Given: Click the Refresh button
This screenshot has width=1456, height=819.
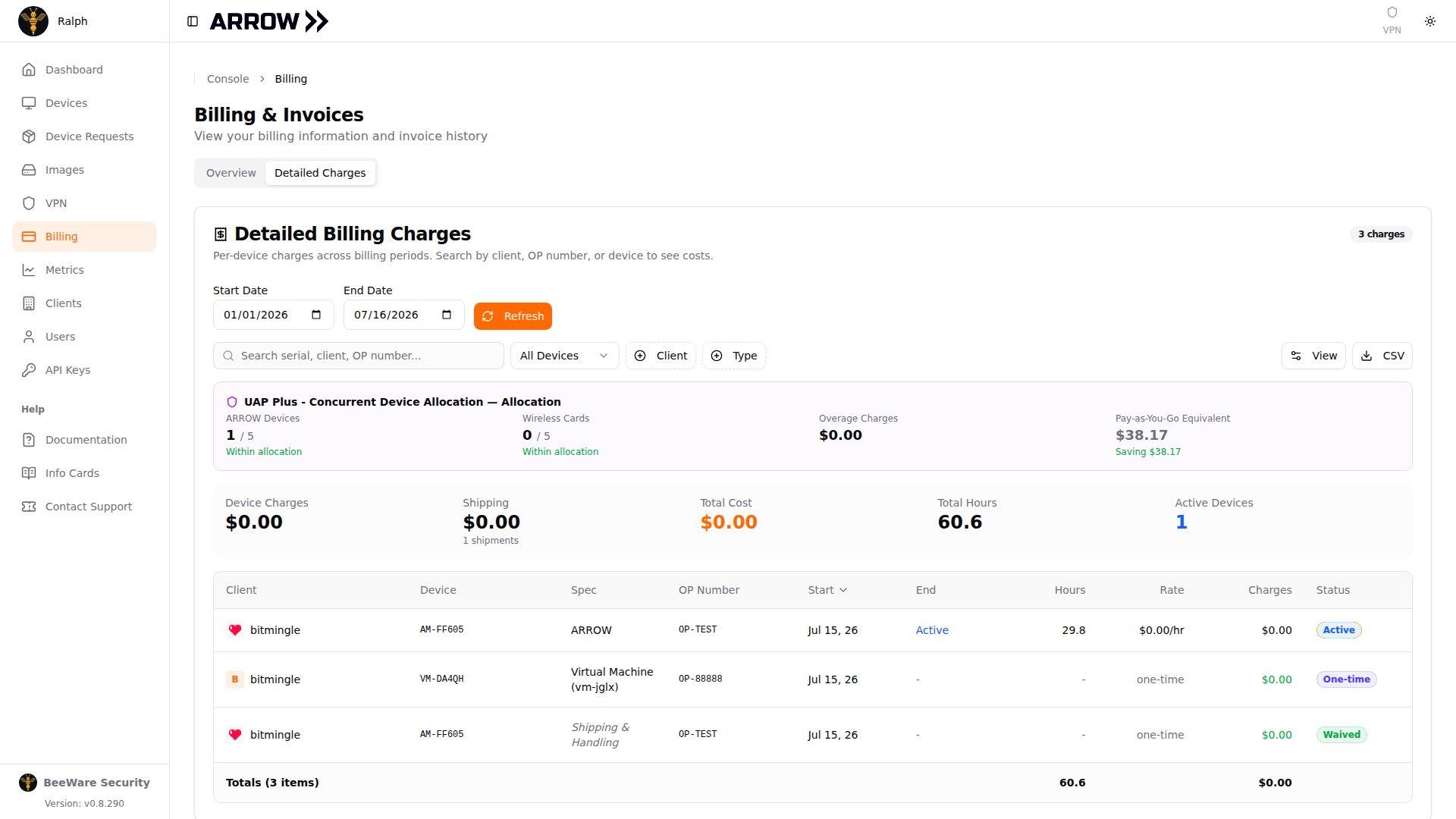Looking at the screenshot, I should point(513,316).
